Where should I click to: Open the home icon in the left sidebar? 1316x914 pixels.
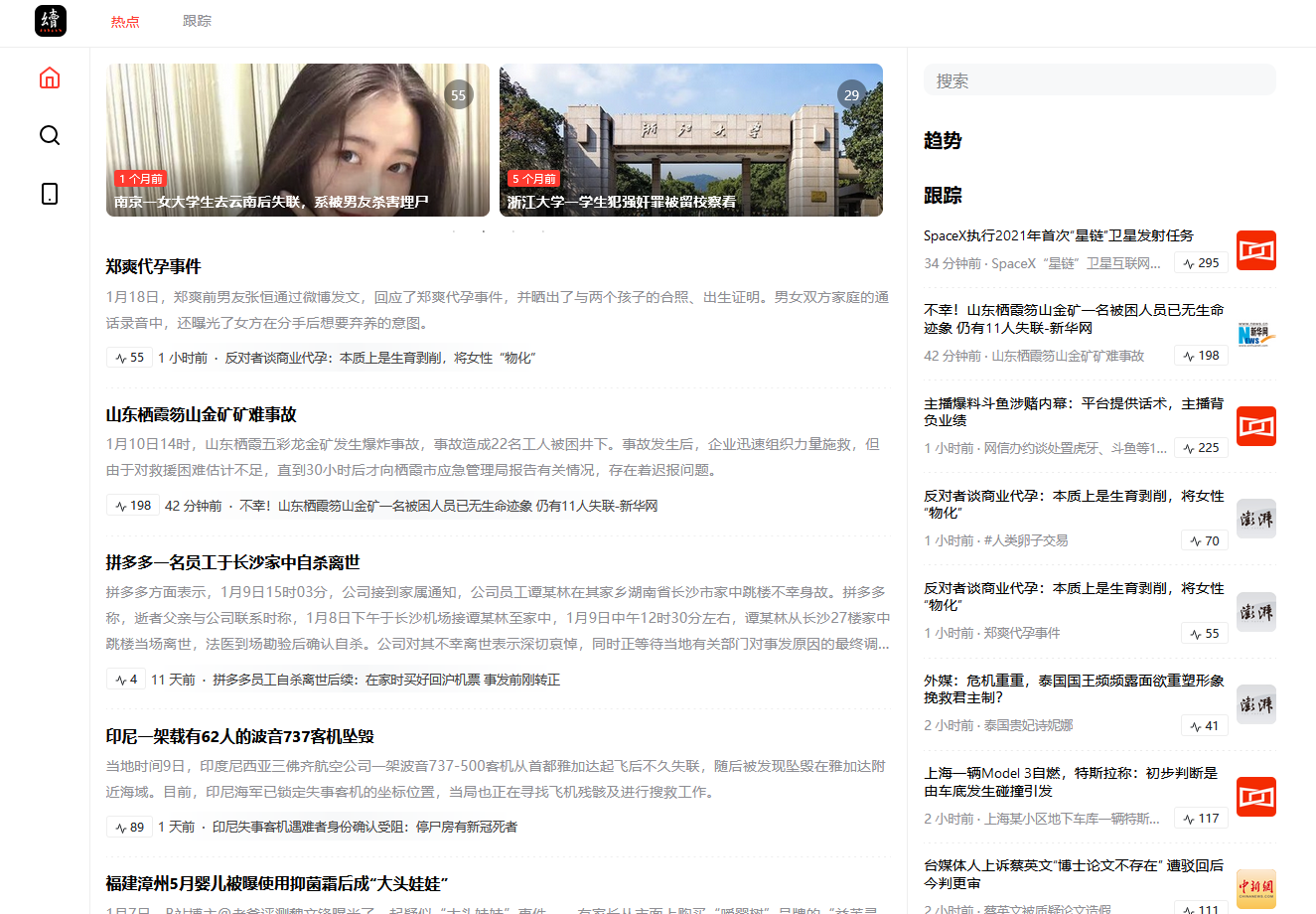[x=50, y=78]
